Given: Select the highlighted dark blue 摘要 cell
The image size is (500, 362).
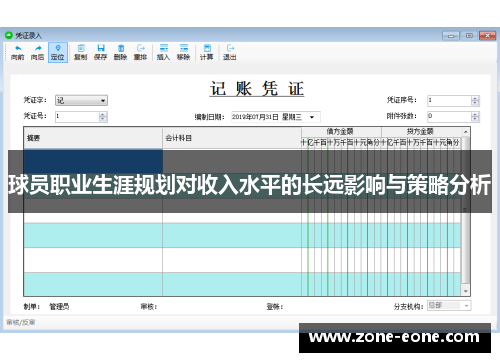Looking at the screenshot, I should pyautogui.click(x=93, y=161).
